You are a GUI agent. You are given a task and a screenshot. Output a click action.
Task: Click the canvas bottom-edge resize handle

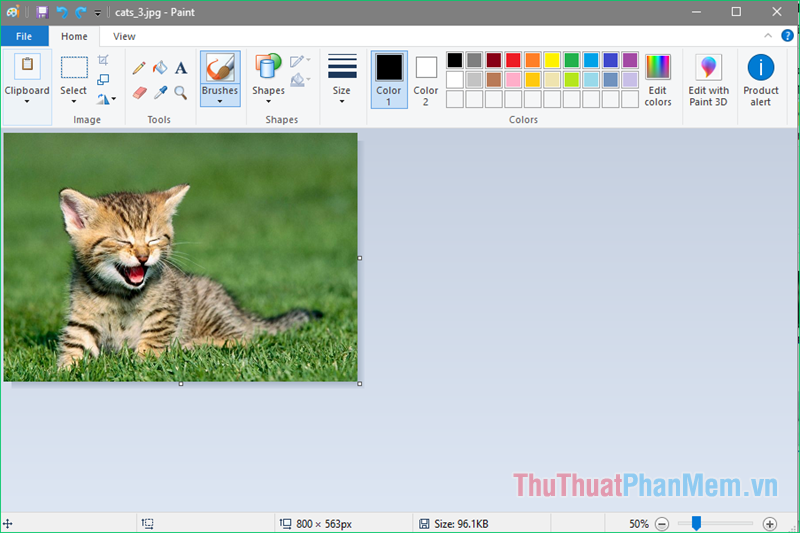[x=181, y=384]
